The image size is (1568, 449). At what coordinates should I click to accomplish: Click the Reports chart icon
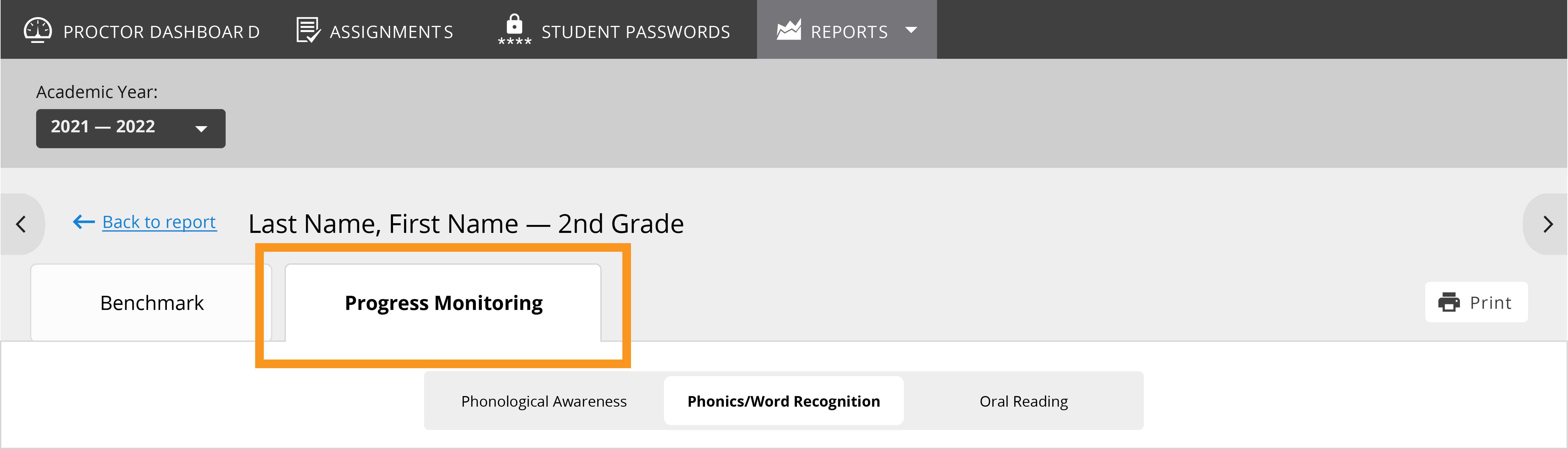pos(789,30)
